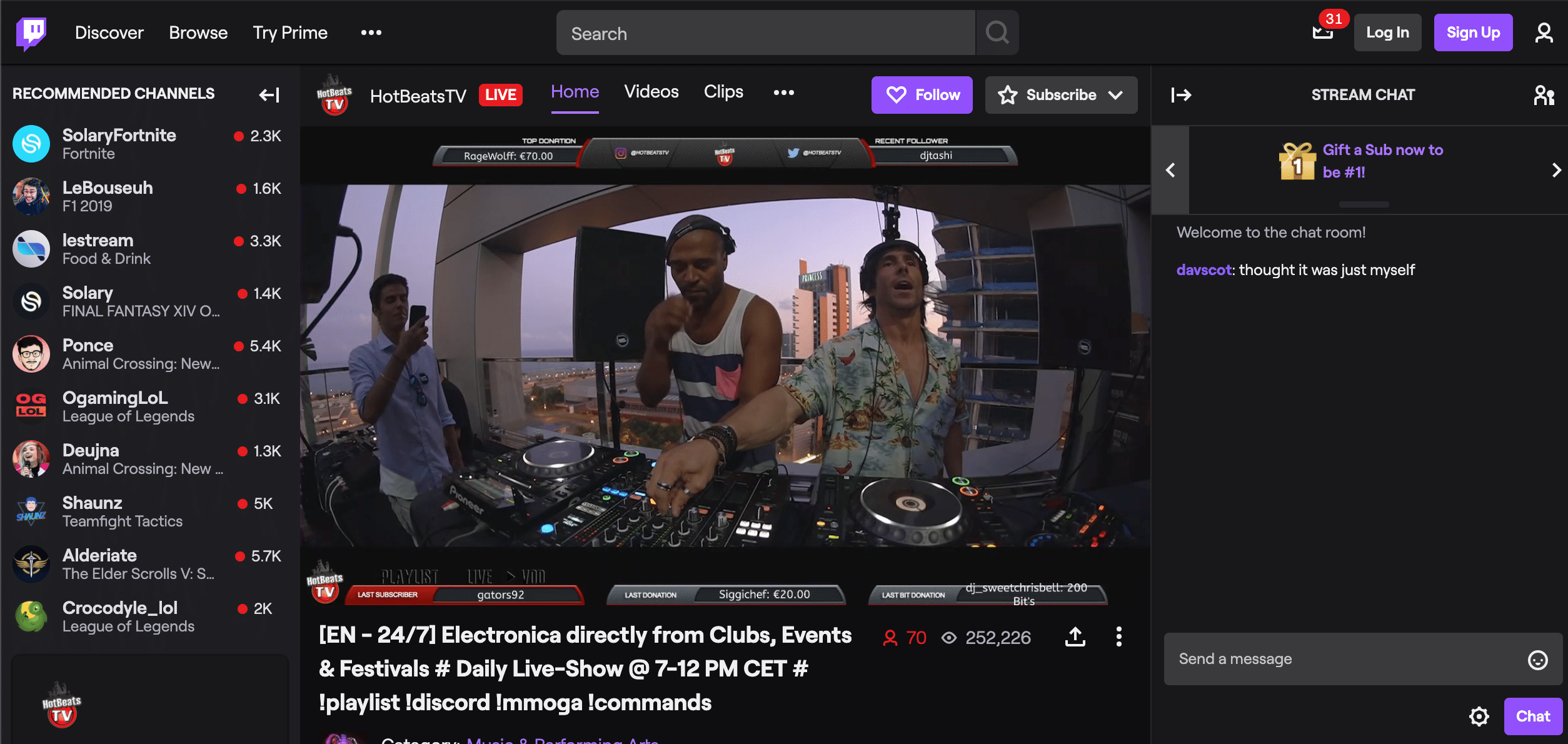Click Welcome to the chat room text
This screenshot has width=1568, height=744.
tap(1271, 233)
